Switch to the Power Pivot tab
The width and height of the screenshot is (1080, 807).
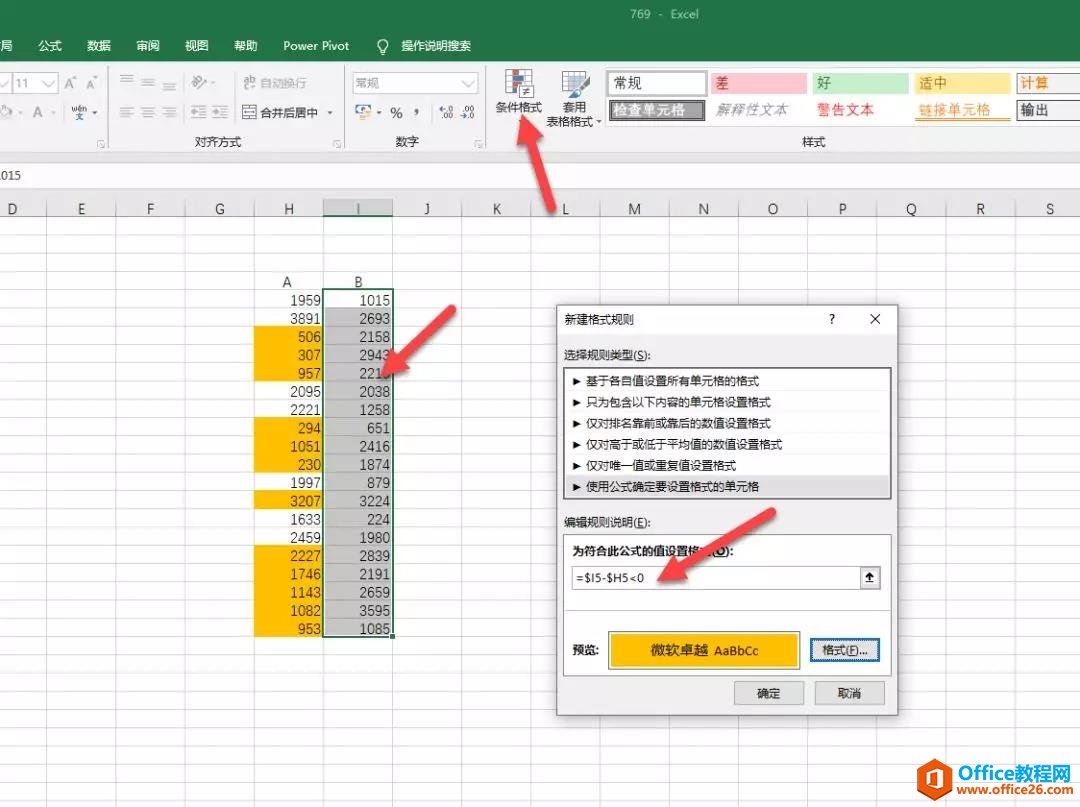[x=315, y=46]
